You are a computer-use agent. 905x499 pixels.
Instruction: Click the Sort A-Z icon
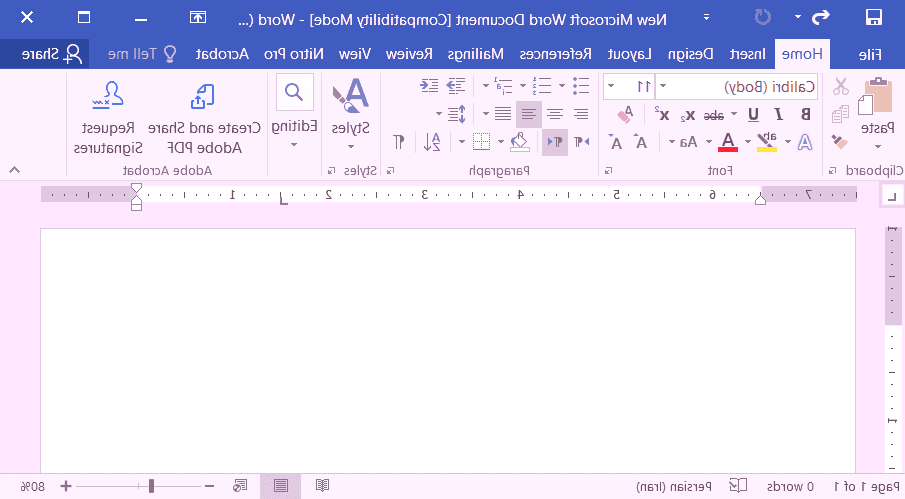(432, 141)
